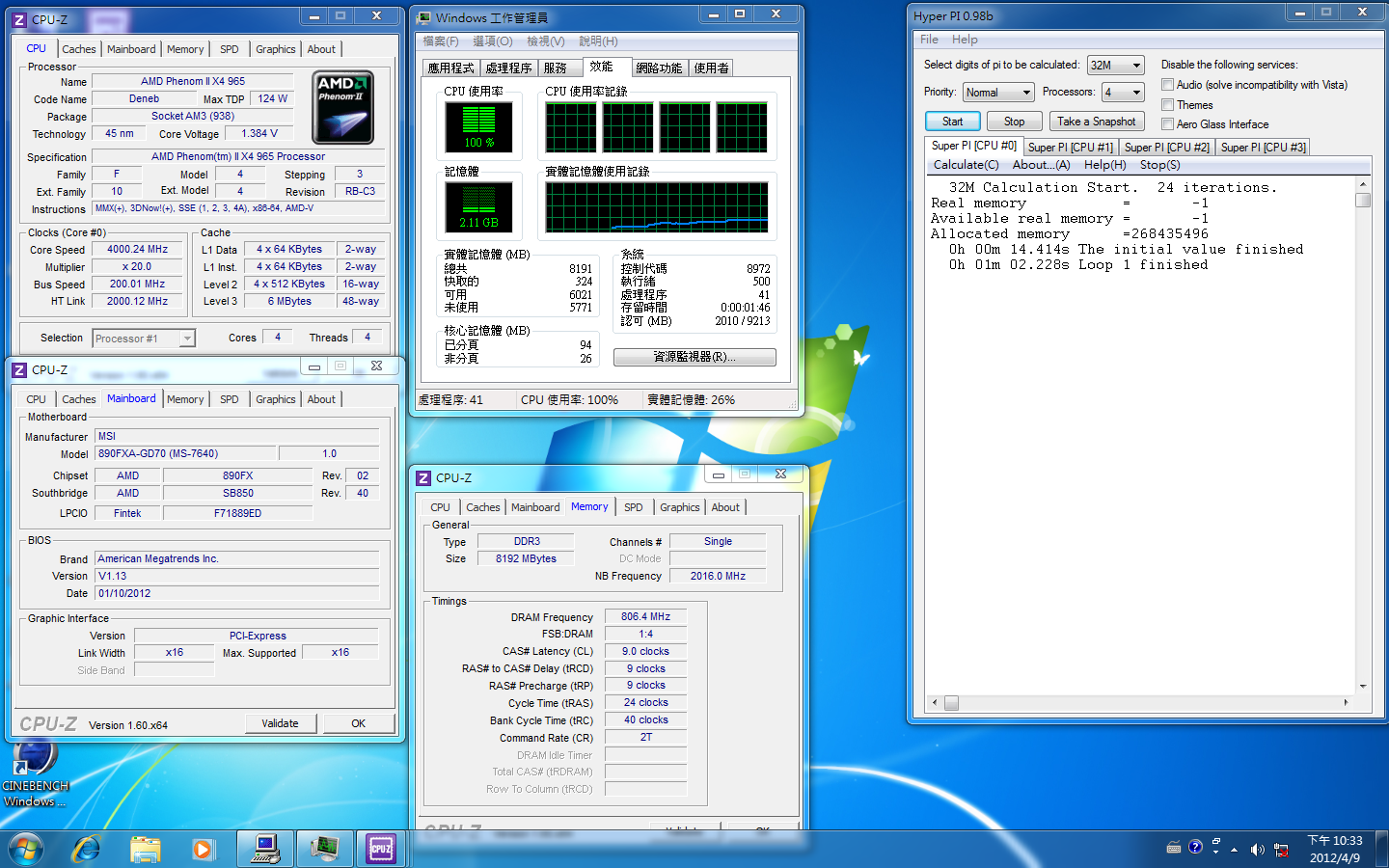Click the AMD Phenom II logo image
Image resolution: width=1389 pixels, height=868 pixels.
pyautogui.click(x=343, y=107)
